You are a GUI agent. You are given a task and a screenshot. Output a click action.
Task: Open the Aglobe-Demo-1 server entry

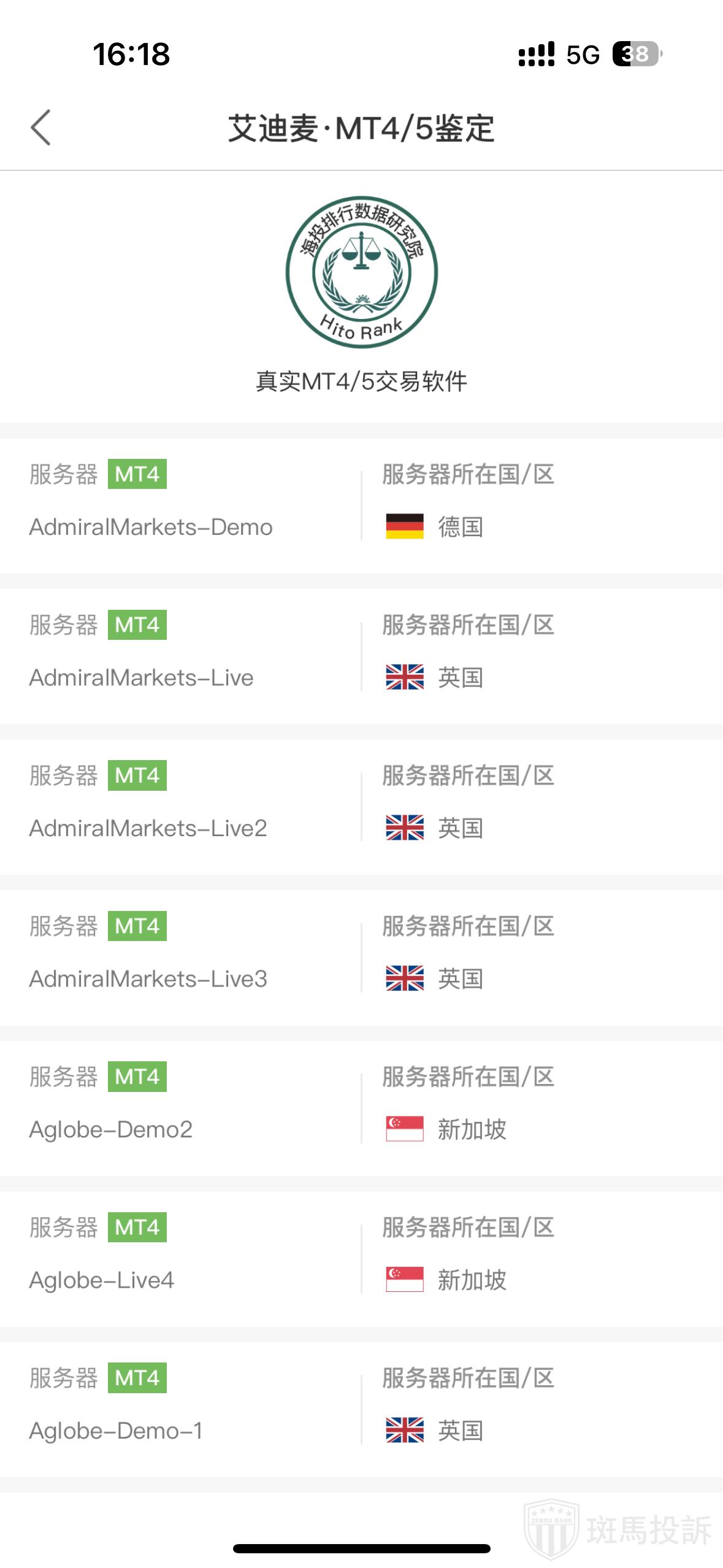(x=116, y=1431)
